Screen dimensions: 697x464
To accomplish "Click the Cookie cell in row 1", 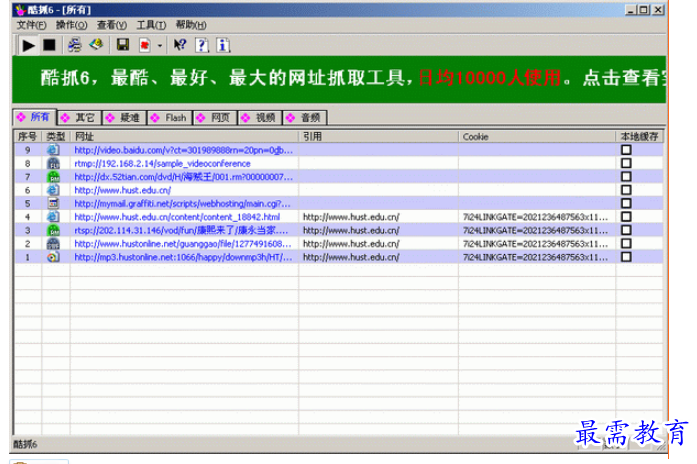I will coord(537,257).
